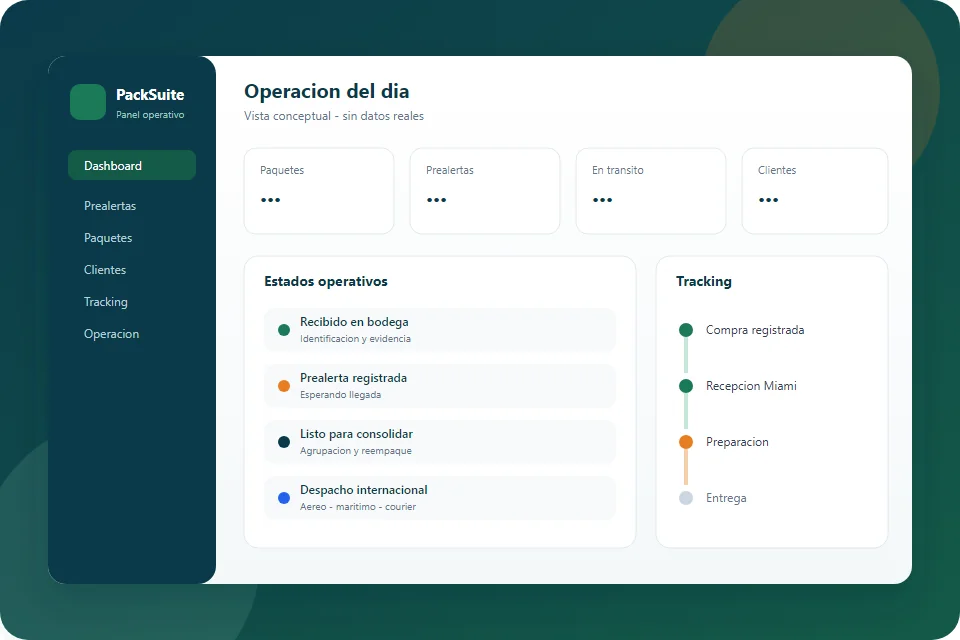Click the Esperando llegada text
This screenshot has width=960, height=640.
coord(340,395)
